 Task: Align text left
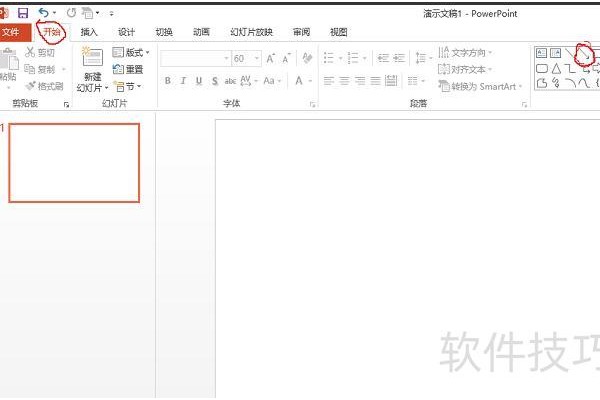(329, 81)
